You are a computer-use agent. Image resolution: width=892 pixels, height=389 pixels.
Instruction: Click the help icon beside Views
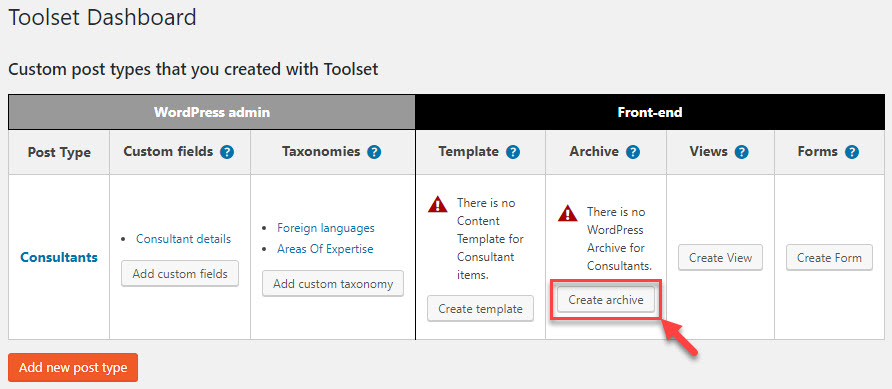(x=741, y=152)
